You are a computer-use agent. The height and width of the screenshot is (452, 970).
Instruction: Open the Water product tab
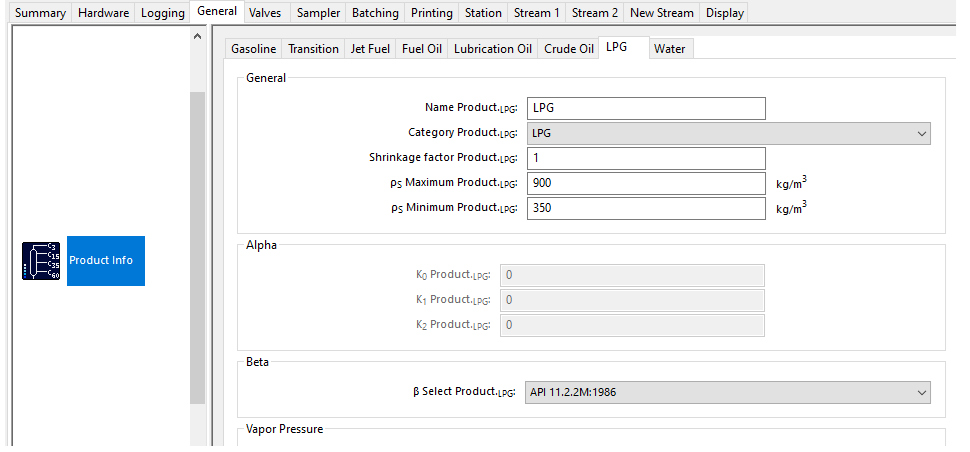coord(670,49)
